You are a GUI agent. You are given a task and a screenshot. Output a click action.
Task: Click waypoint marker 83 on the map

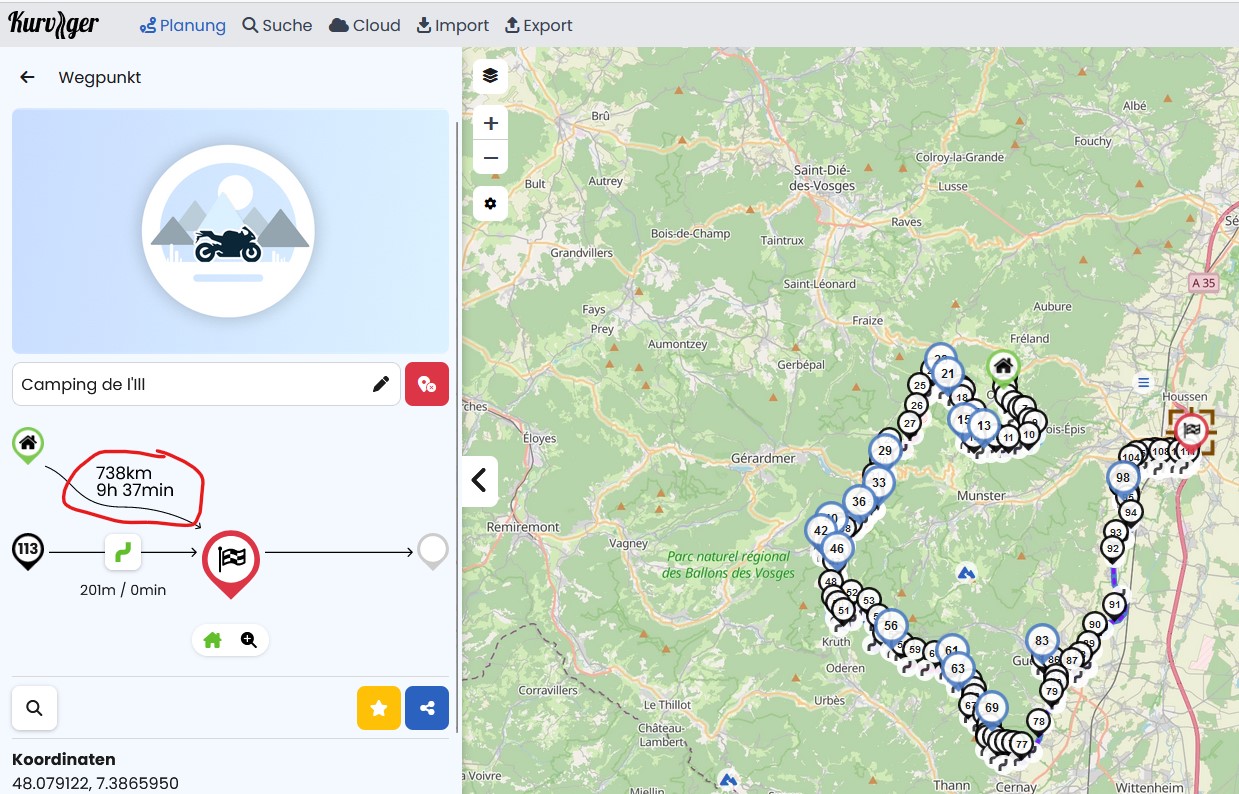click(1042, 641)
